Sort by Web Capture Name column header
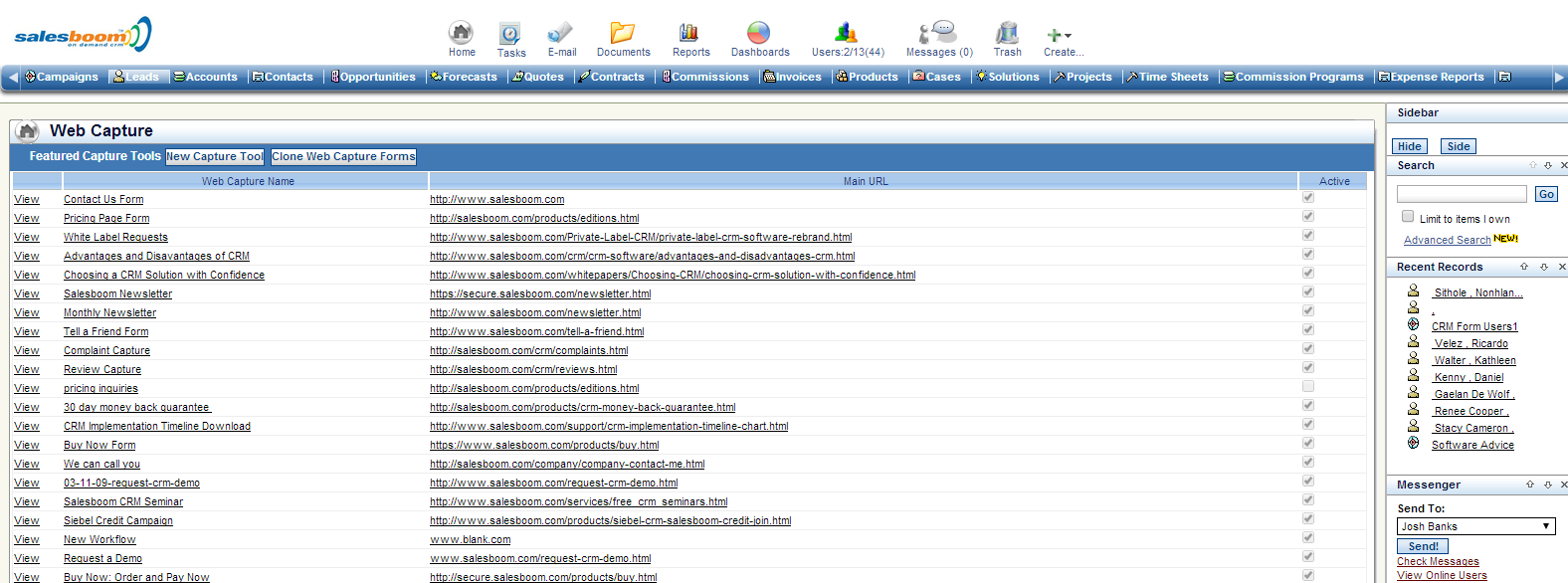The image size is (1568, 583). click(247, 181)
